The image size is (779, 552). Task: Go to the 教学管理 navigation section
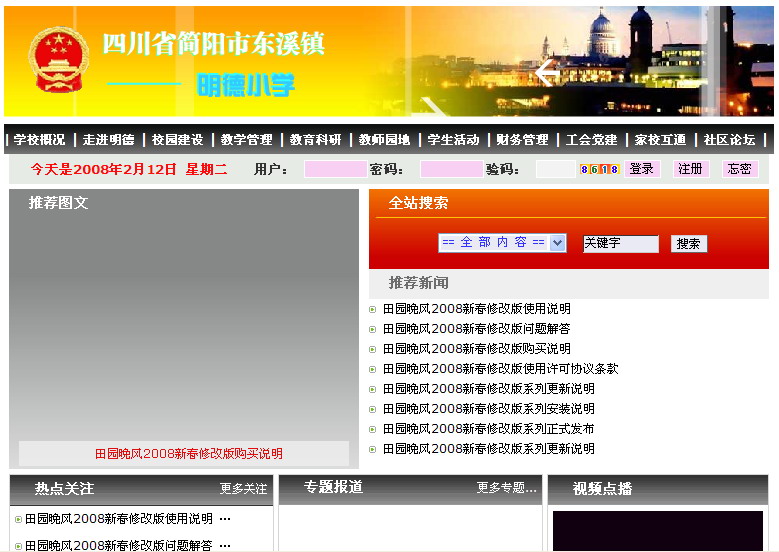coord(246,140)
